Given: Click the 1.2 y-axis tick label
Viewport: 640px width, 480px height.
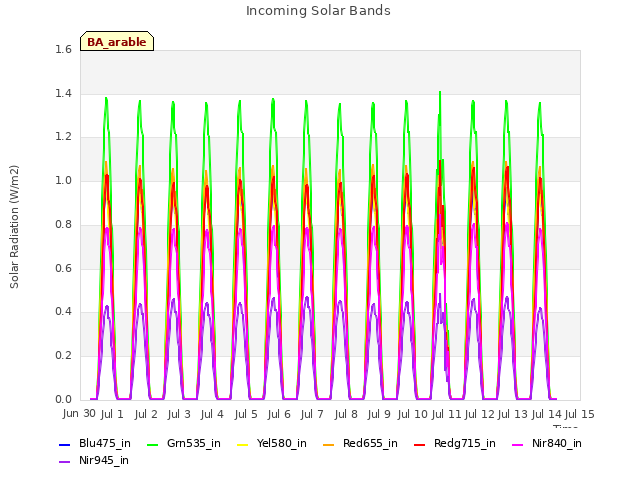Looking at the screenshot, I should [x=63, y=137].
